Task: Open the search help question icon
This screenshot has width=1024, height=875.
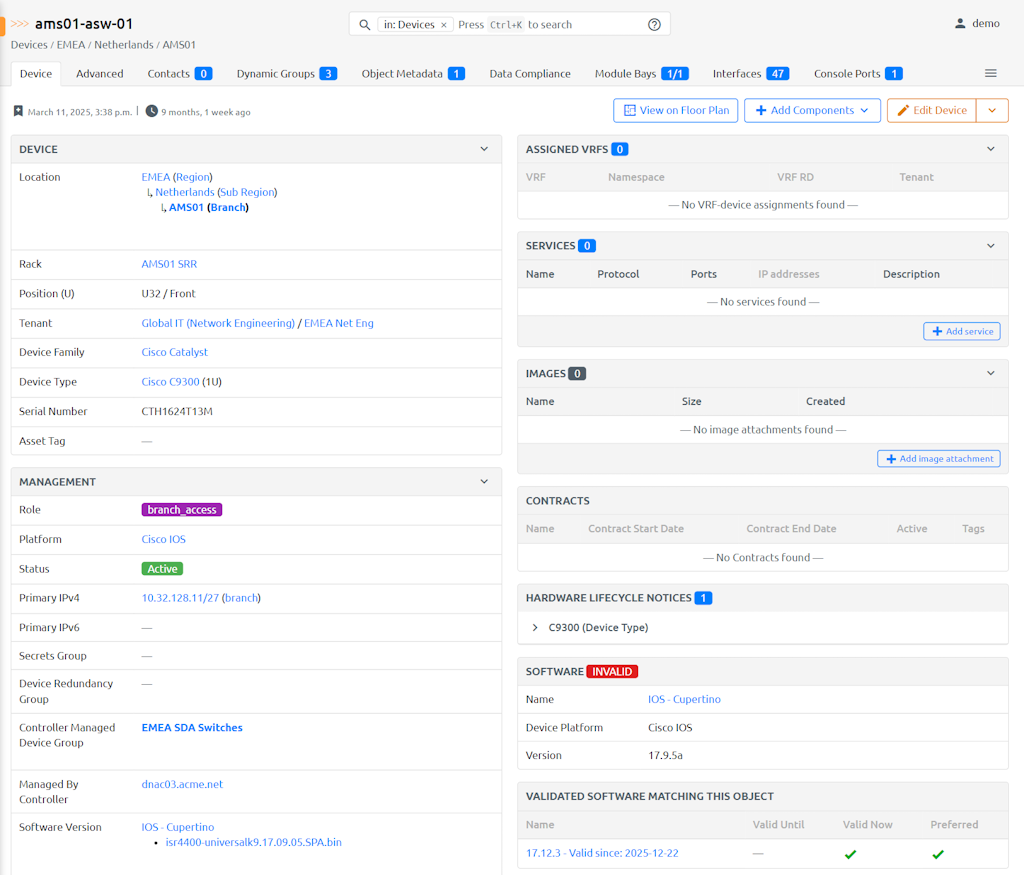Action: [654, 25]
